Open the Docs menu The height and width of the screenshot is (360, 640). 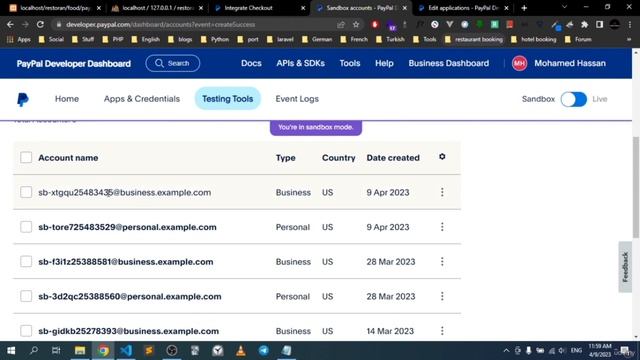251,63
